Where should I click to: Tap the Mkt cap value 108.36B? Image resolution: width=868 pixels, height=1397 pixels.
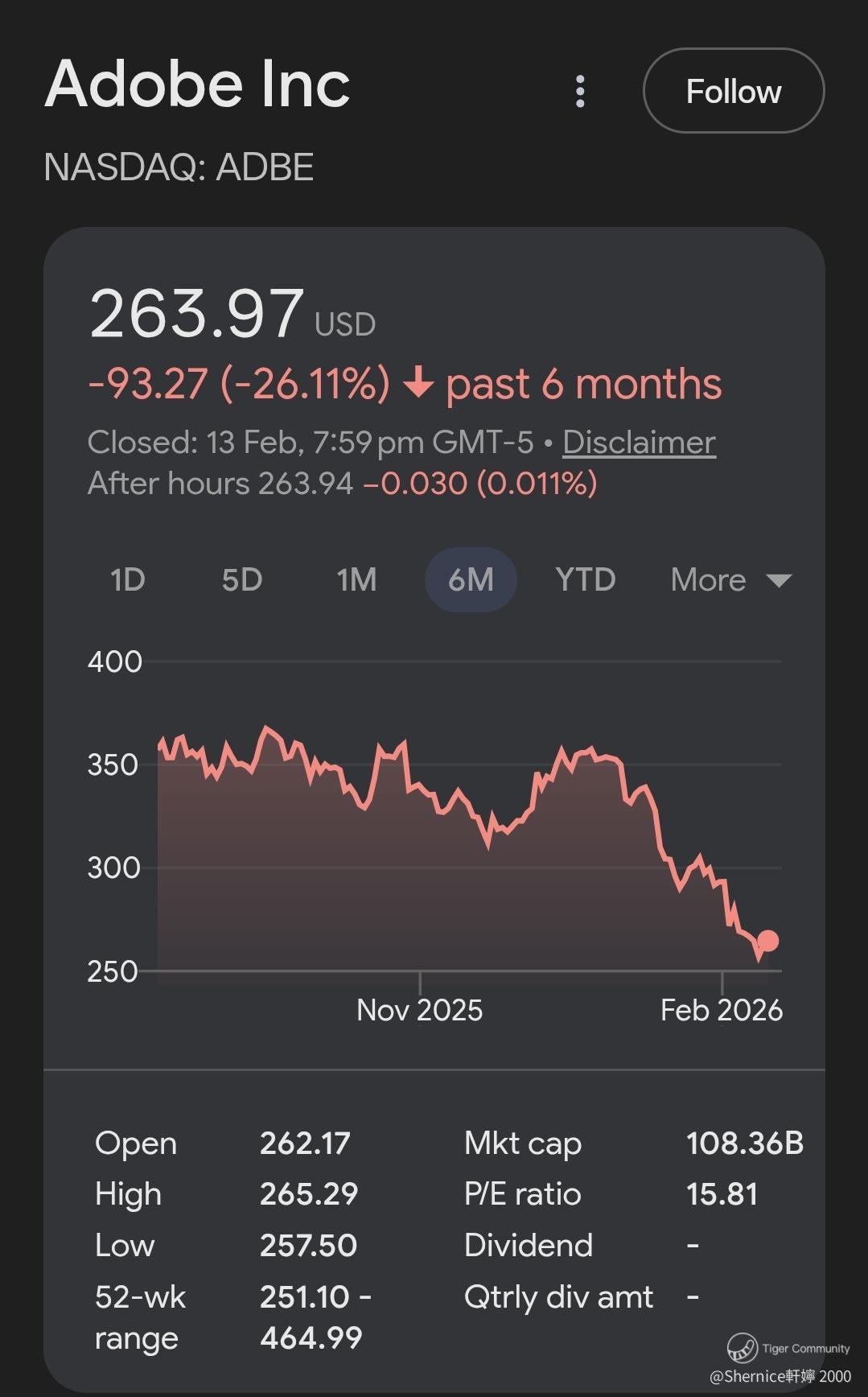point(744,1143)
